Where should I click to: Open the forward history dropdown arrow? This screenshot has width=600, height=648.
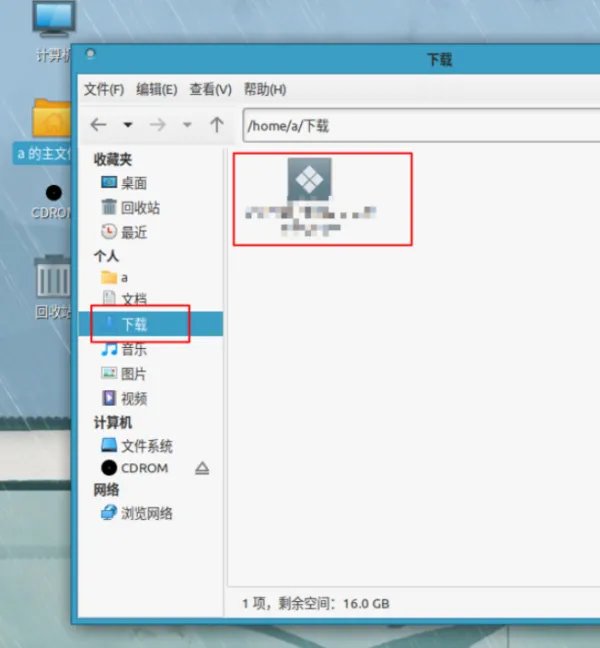tap(187, 124)
